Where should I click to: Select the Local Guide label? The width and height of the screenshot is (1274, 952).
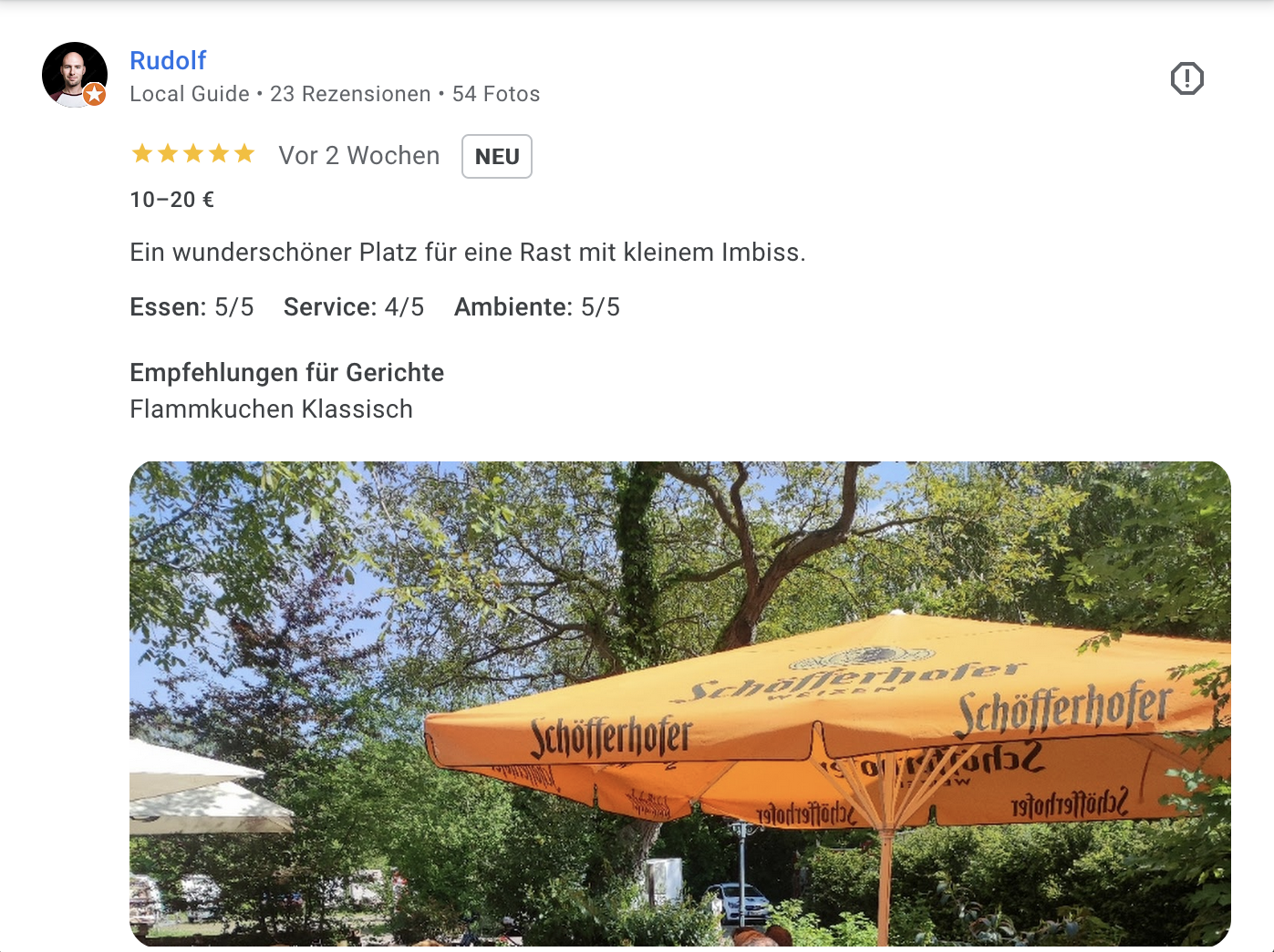(x=190, y=94)
